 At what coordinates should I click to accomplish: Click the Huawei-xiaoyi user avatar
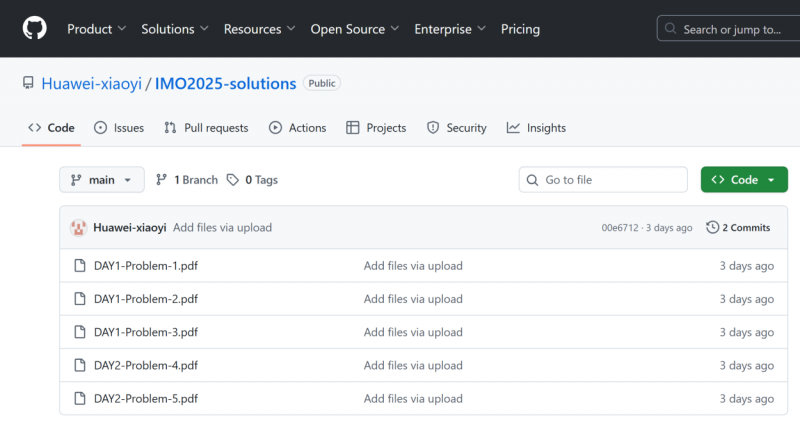point(78,227)
